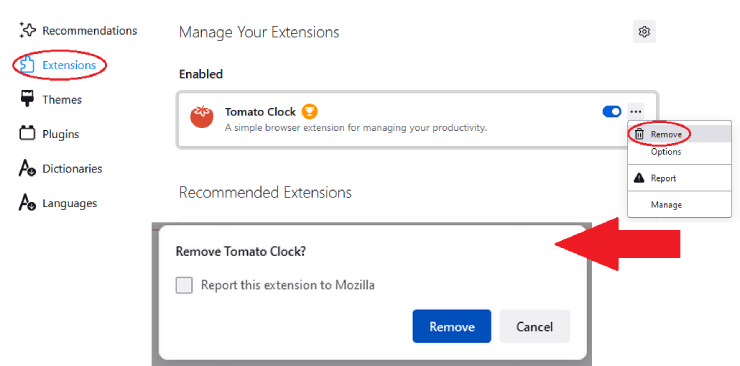Check Report this extension to Mozilla
The height and width of the screenshot is (366, 740).
pos(184,285)
